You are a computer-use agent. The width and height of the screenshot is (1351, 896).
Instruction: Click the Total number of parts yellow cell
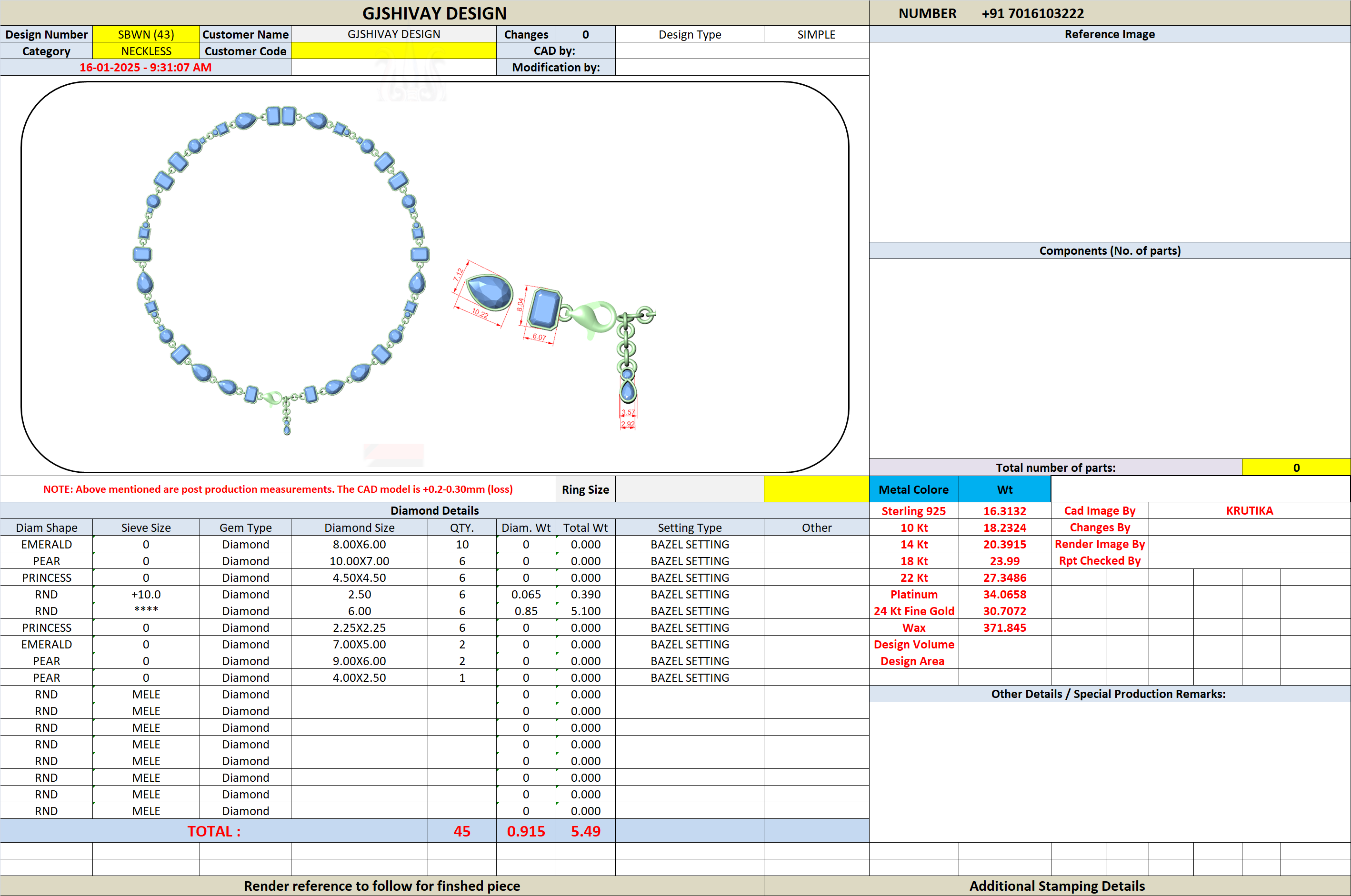1296,468
